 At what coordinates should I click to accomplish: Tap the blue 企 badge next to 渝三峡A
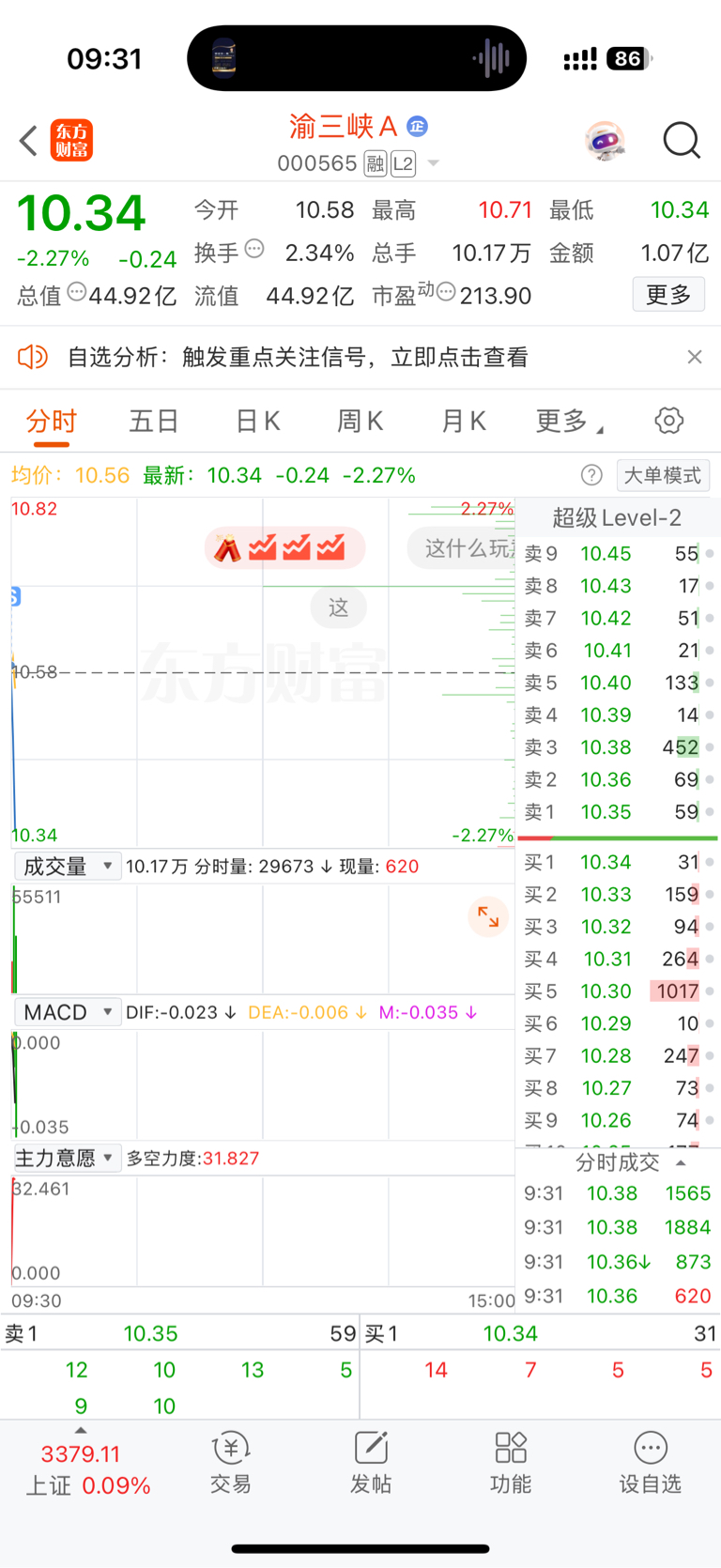tap(418, 126)
